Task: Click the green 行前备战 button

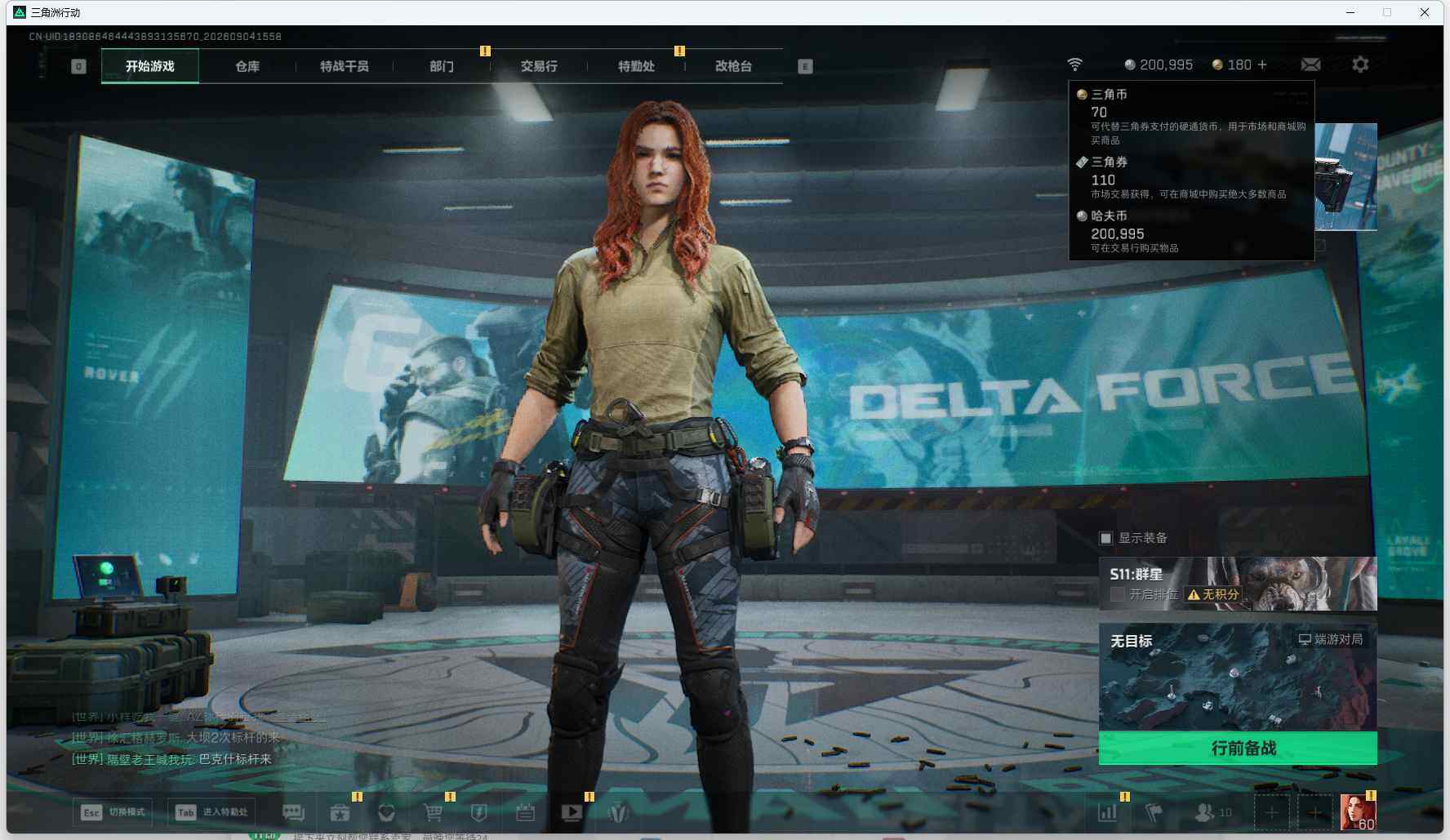Action: click(1238, 748)
